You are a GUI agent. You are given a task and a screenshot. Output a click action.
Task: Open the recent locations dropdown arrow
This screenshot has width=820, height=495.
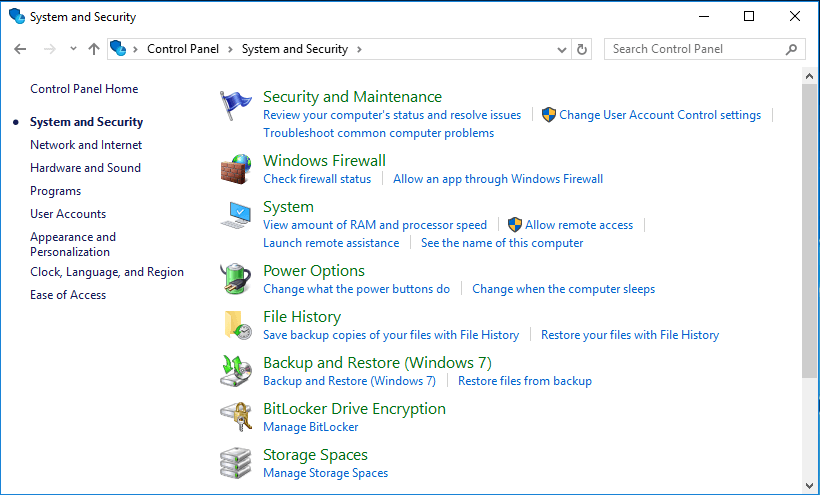point(73,49)
